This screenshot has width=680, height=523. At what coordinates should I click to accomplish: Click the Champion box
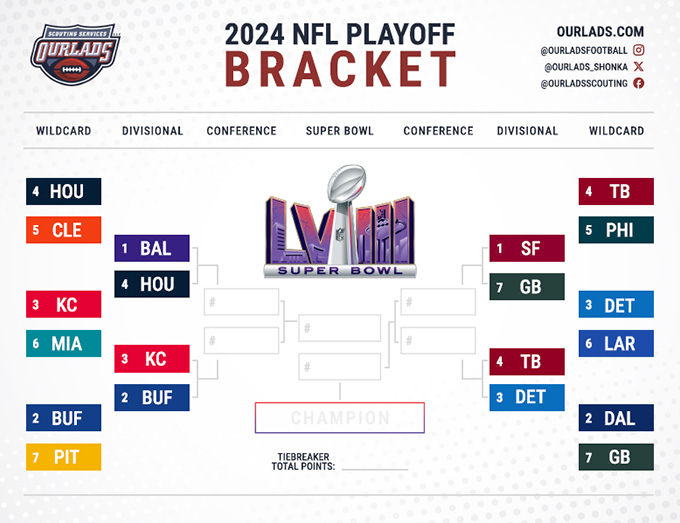coord(340,418)
